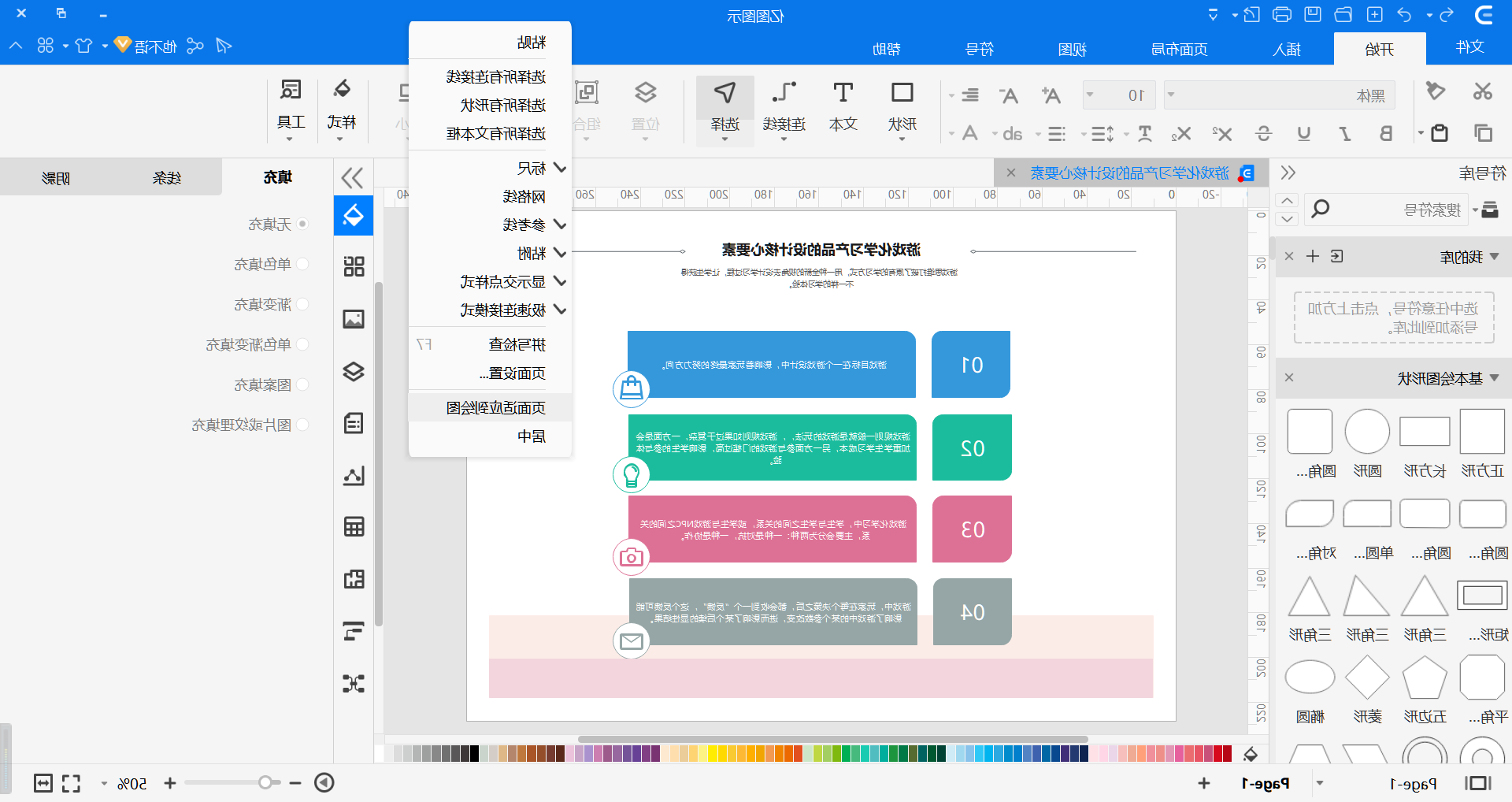1512x802 pixels.
Task: Click the symbol search magnifier icon
Action: coord(1321,209)
